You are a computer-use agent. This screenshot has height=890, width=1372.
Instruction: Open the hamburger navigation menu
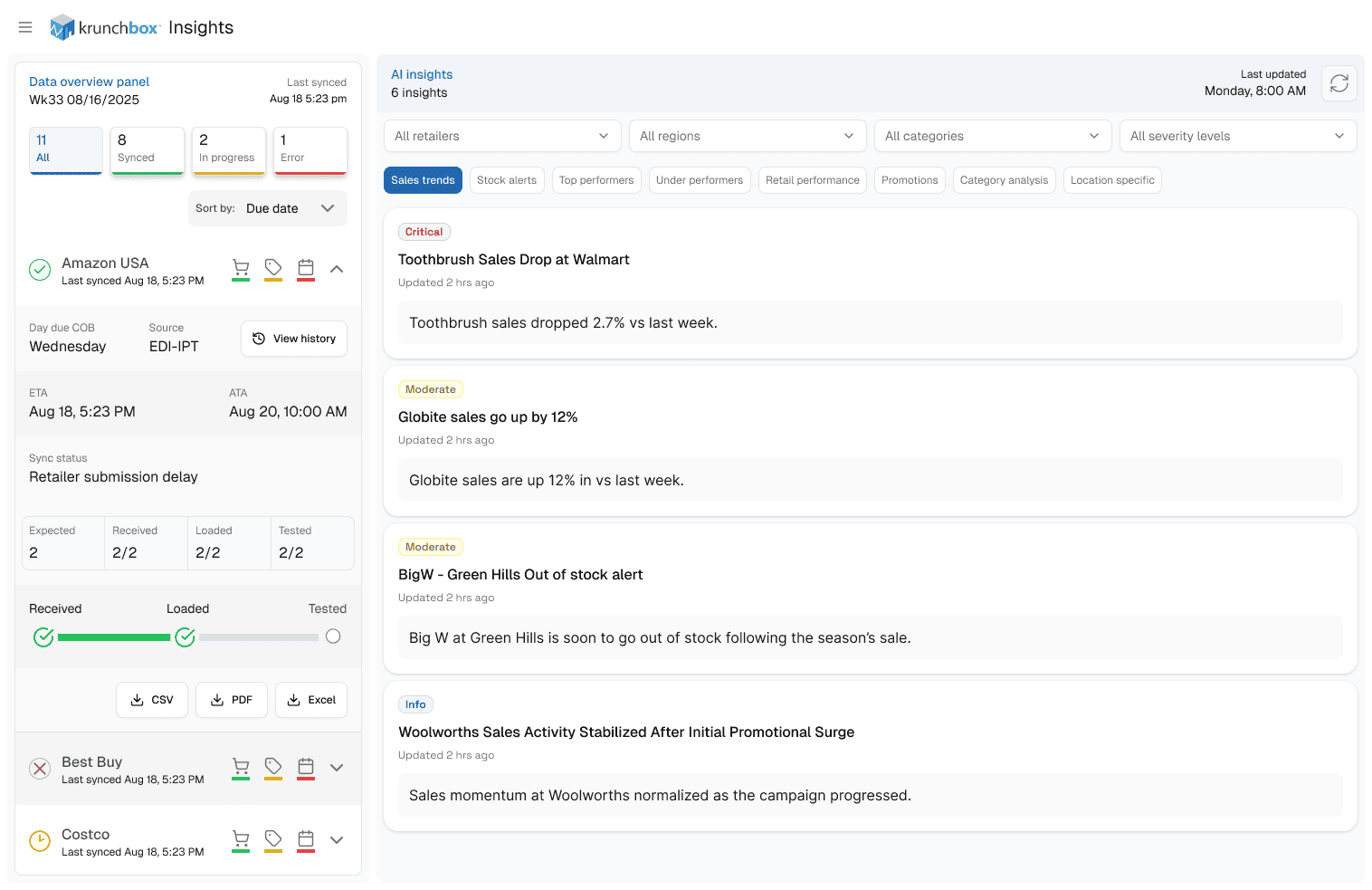(25, 27)
